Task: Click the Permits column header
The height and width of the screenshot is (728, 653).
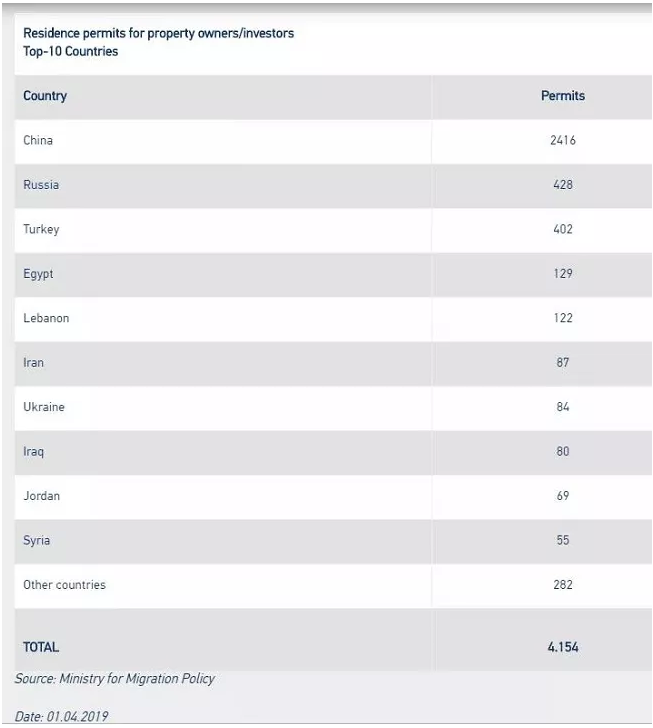Action: (x=563, y=96)
